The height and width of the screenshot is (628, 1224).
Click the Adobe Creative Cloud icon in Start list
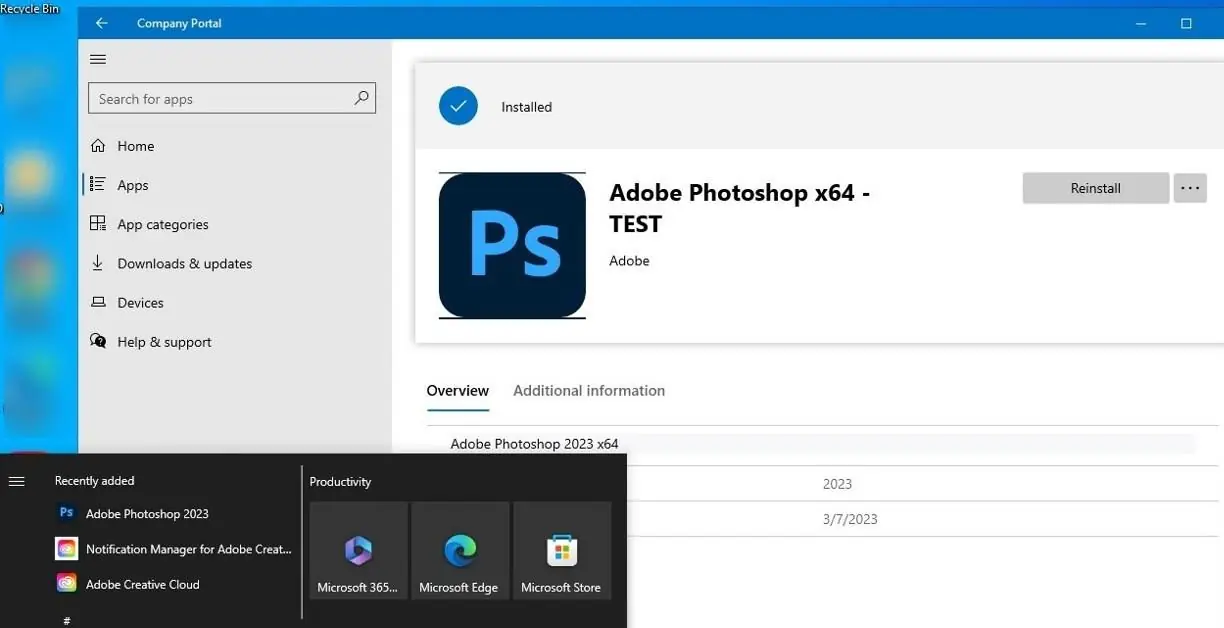point(67,583)
